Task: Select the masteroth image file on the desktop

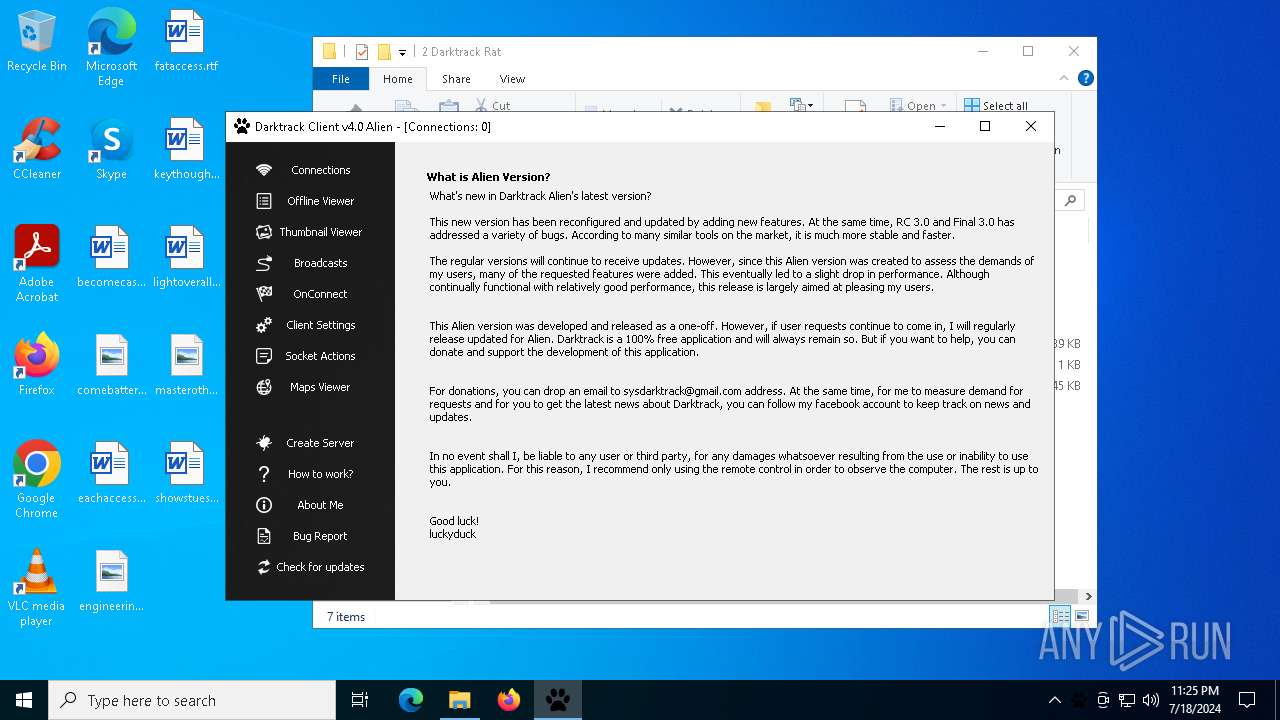Action: 186,365
